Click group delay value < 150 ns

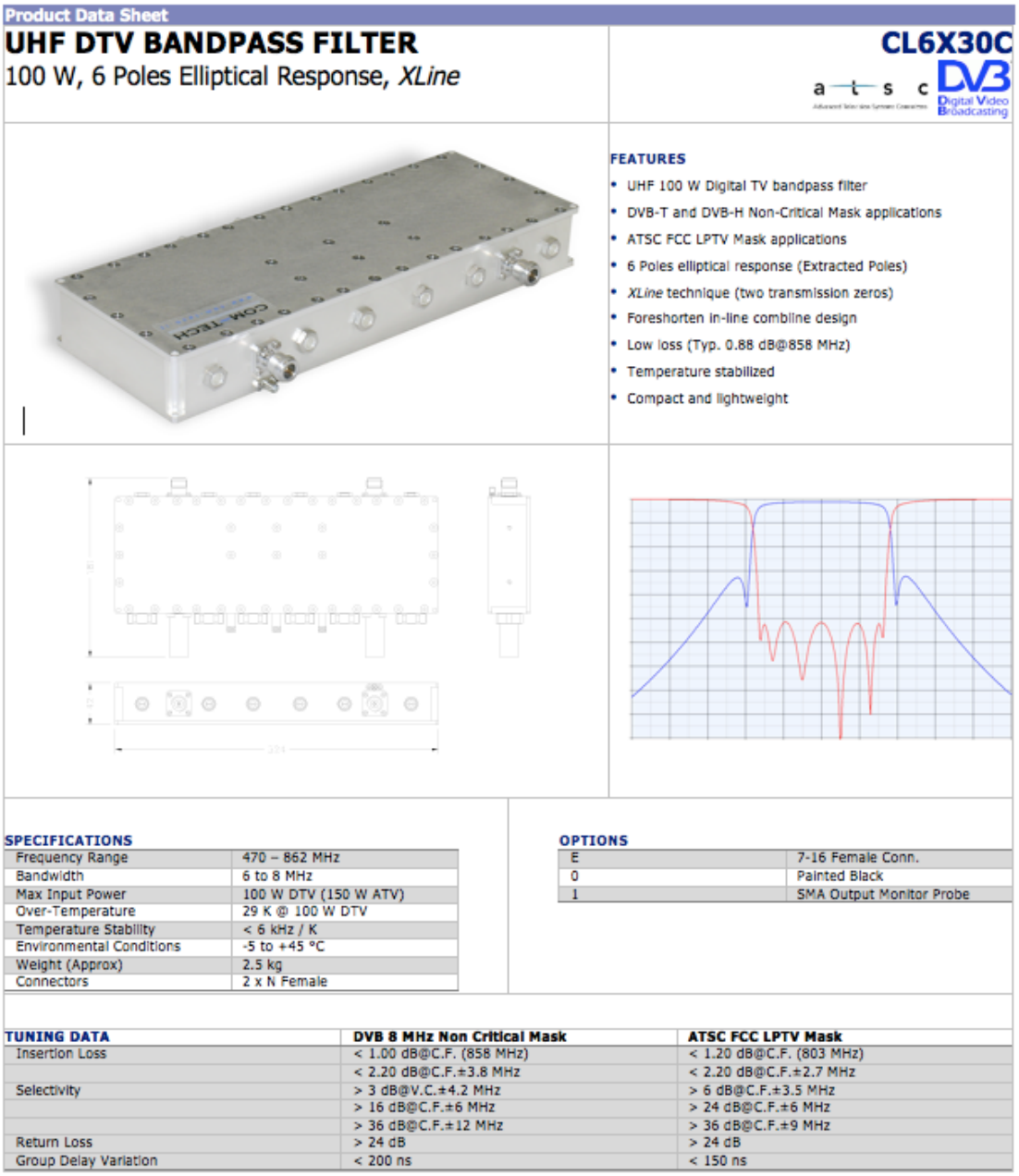[x=718, y=1161]
